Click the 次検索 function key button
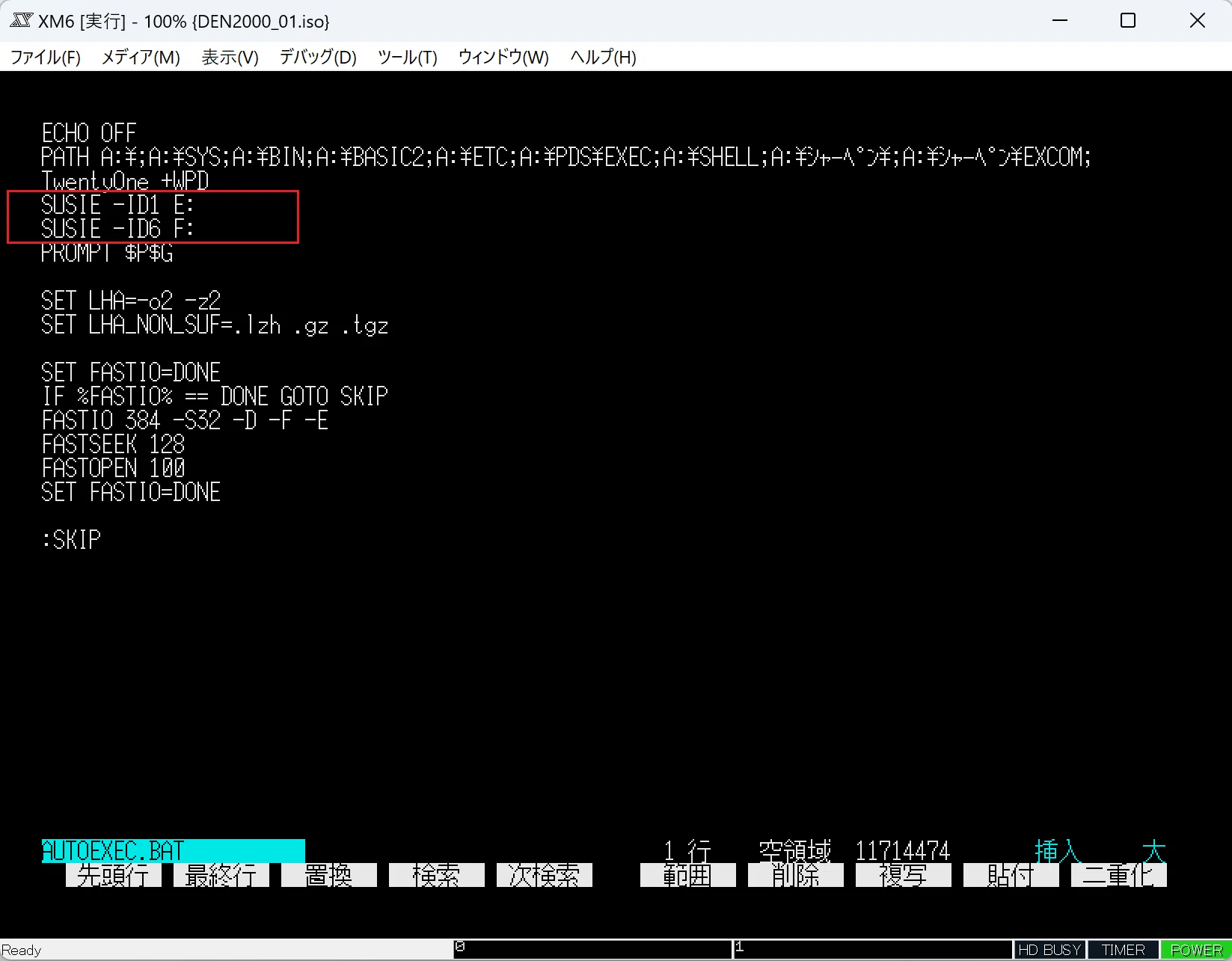 coord(545,875)
